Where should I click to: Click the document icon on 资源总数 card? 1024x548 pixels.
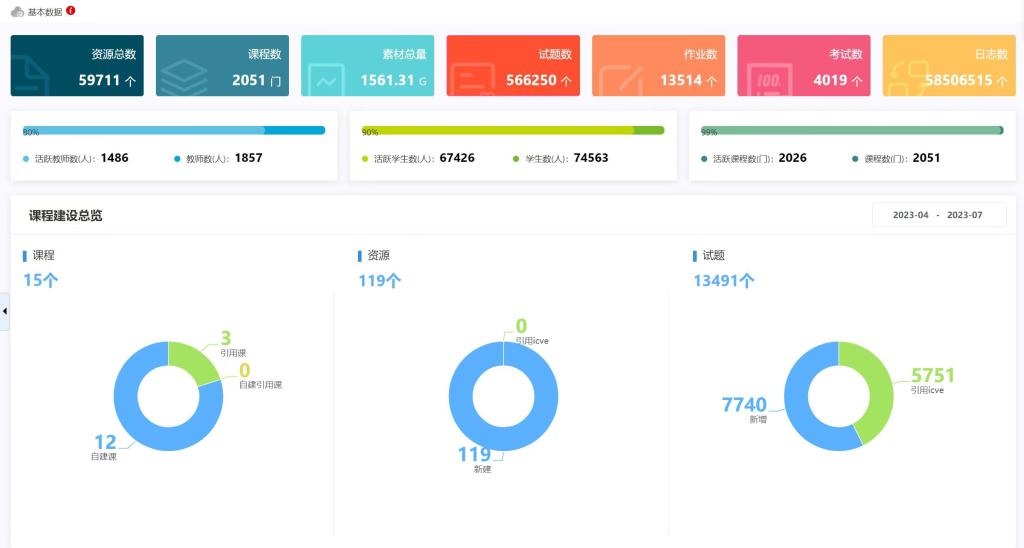click(x=30, y=76)
